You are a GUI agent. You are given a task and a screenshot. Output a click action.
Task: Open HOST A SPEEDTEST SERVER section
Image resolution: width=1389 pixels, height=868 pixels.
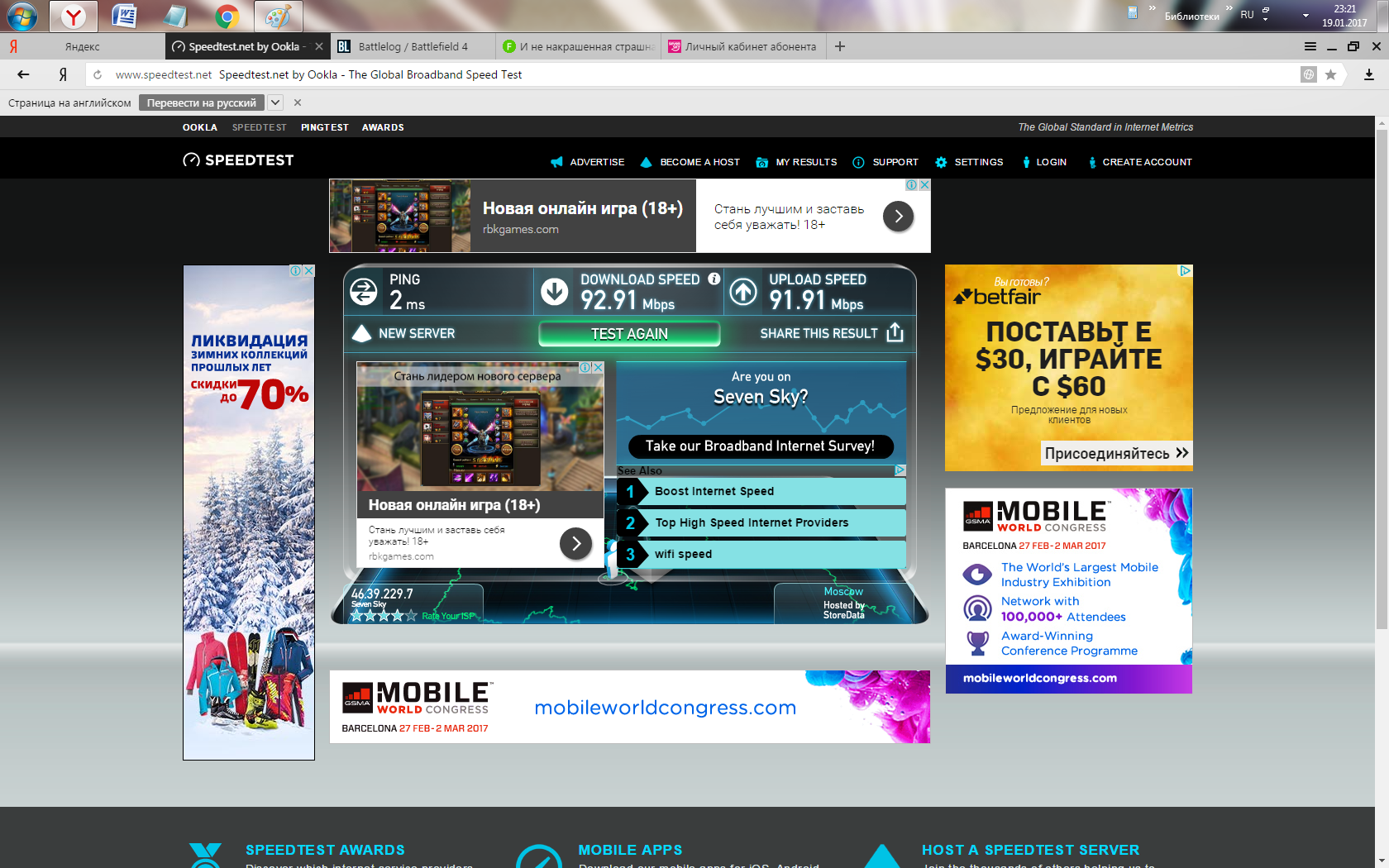[x=1031, y=850]
